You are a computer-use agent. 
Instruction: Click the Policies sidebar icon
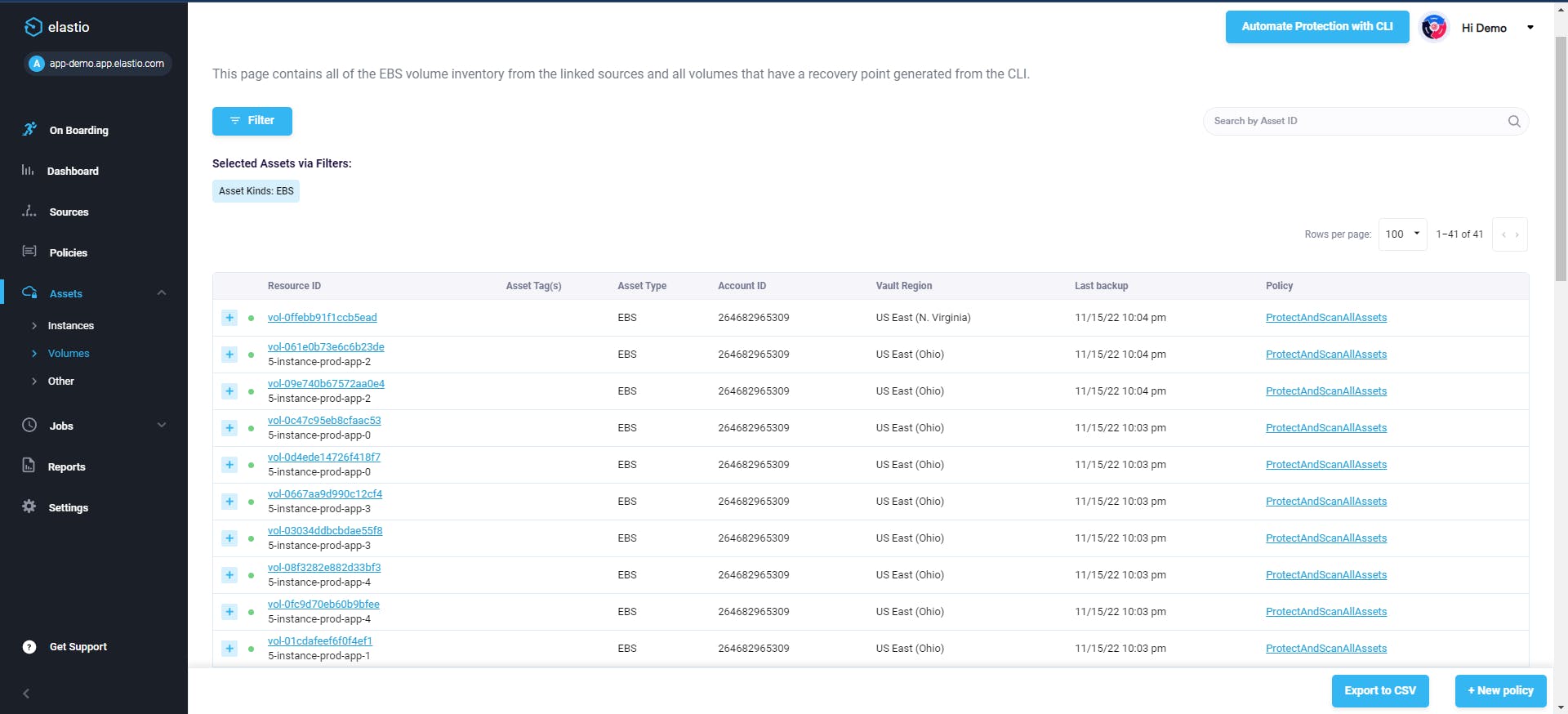pos(29,252)
